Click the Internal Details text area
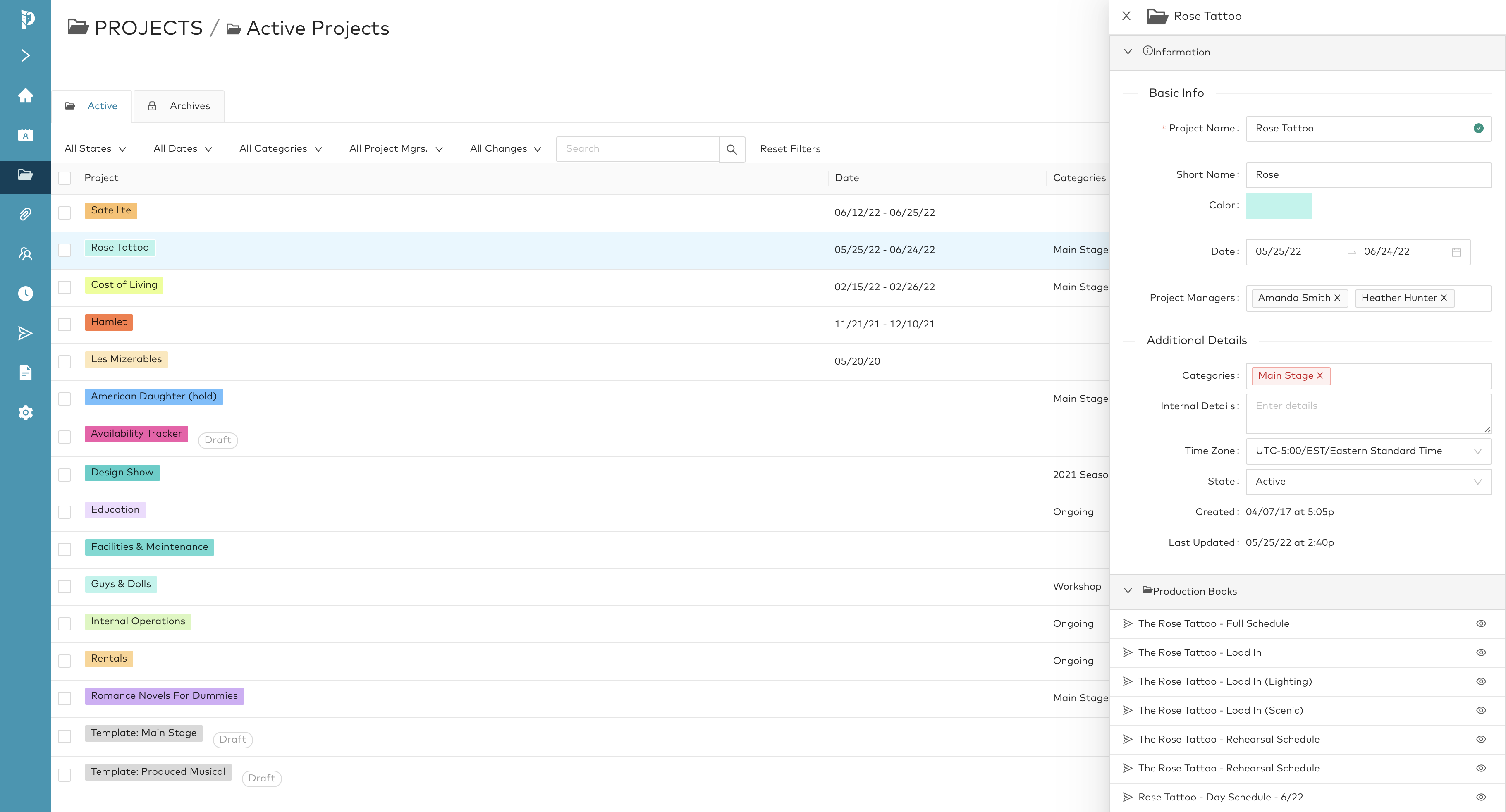Image resolution: width=1506 pixels, height=812 pixels. pos(1368,414)
